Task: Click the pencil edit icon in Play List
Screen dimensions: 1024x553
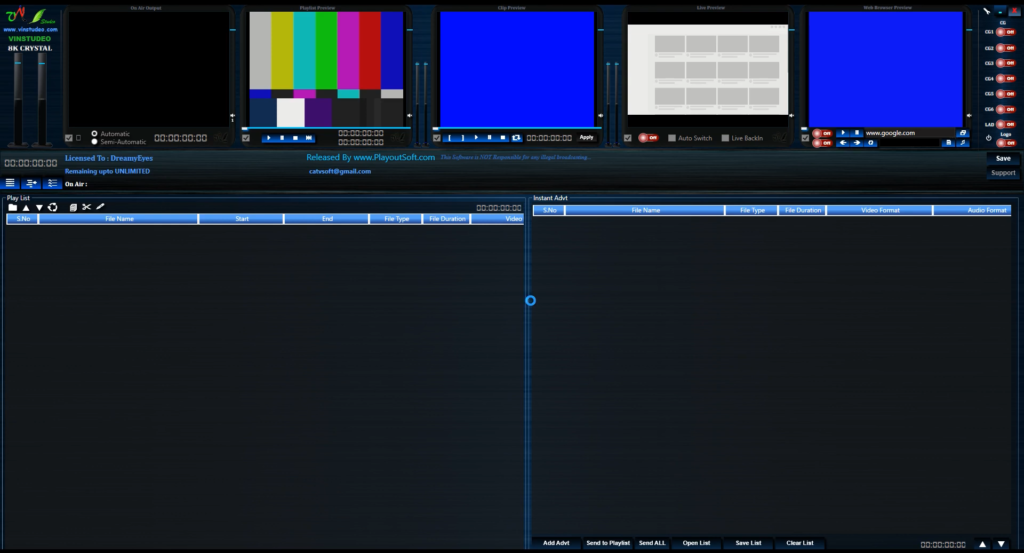Action: pyautogui.click(x=100, y=207)
